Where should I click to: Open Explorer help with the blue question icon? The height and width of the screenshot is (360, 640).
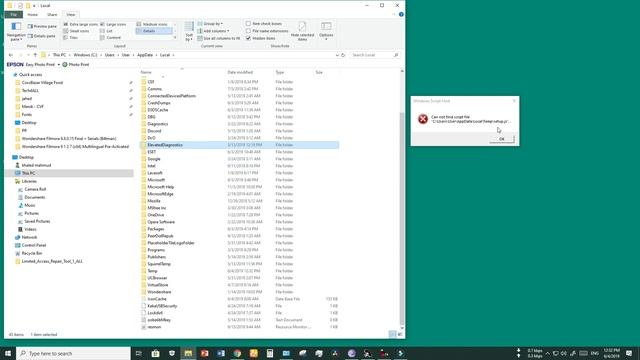401,14
